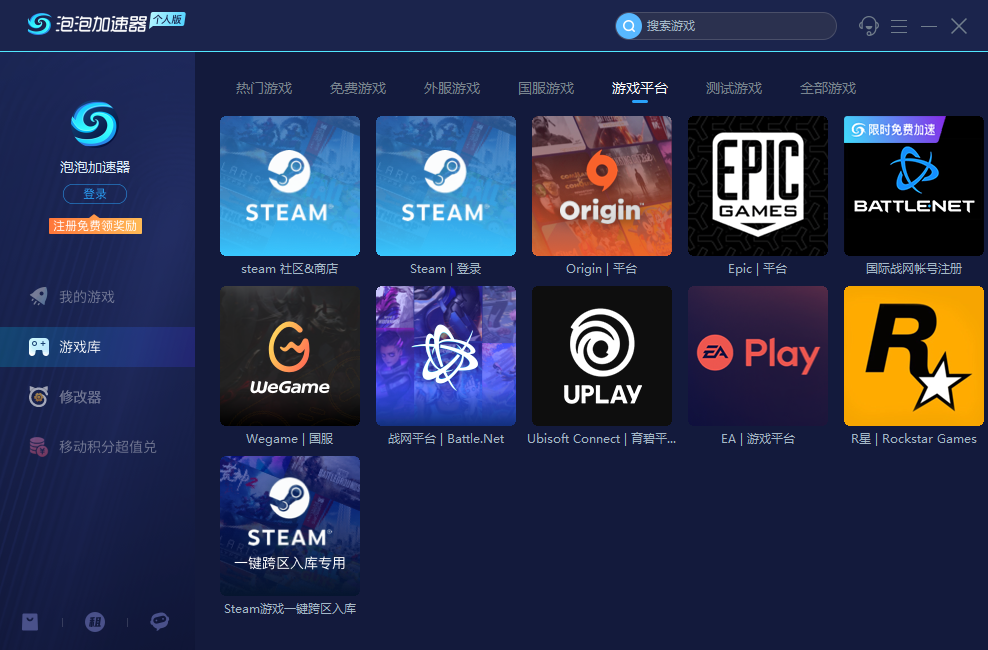Open the Origin platform tile
988x650 pixels.
602,186
